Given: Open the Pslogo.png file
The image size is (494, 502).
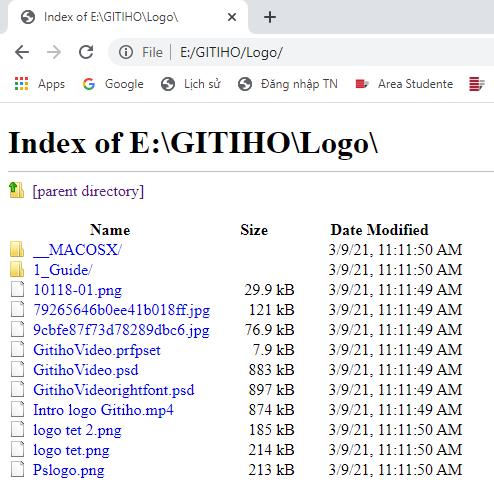Looking at the screenshot, I should click(69, 470).
